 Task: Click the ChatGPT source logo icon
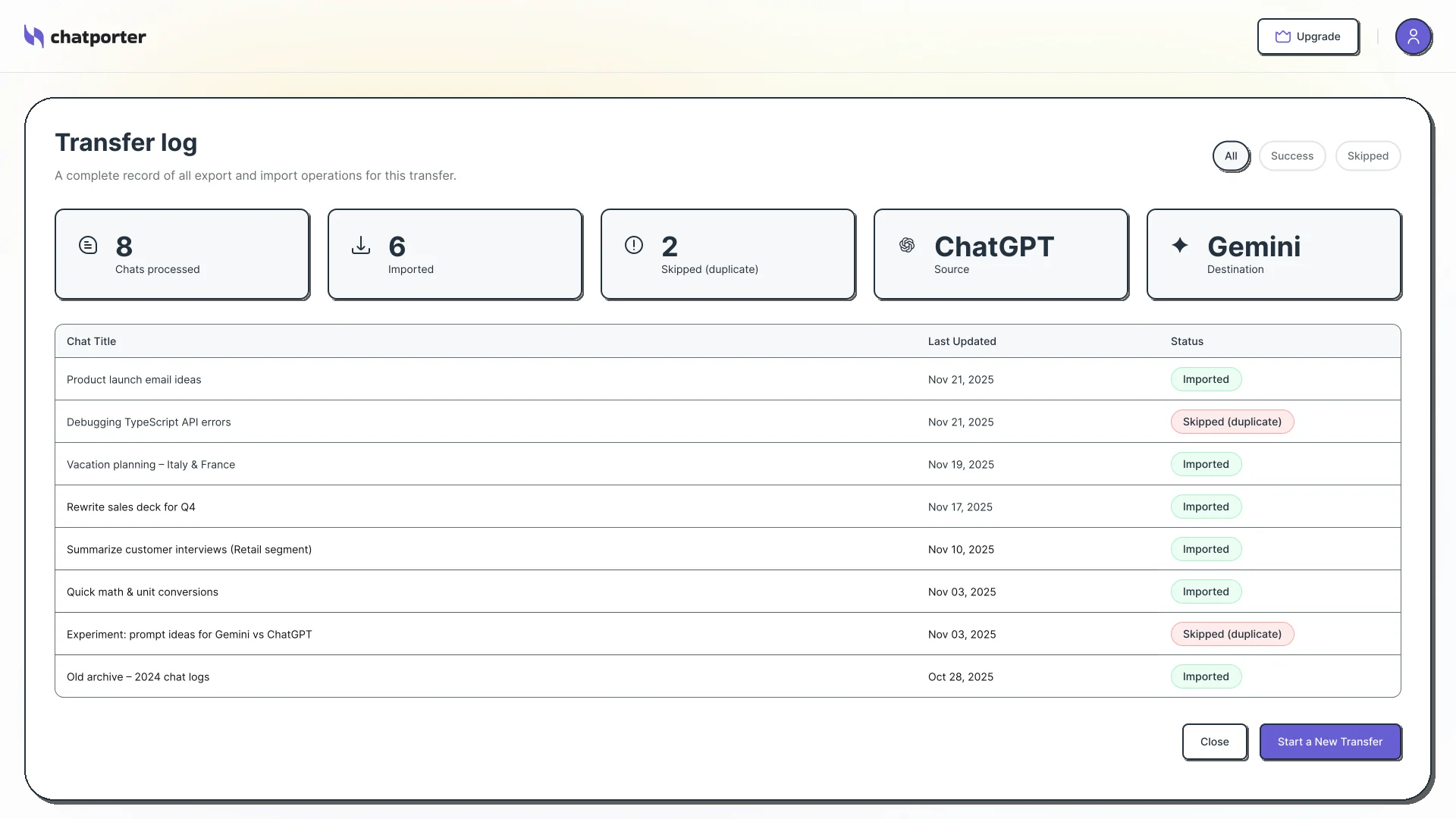[x=907, y=245]
